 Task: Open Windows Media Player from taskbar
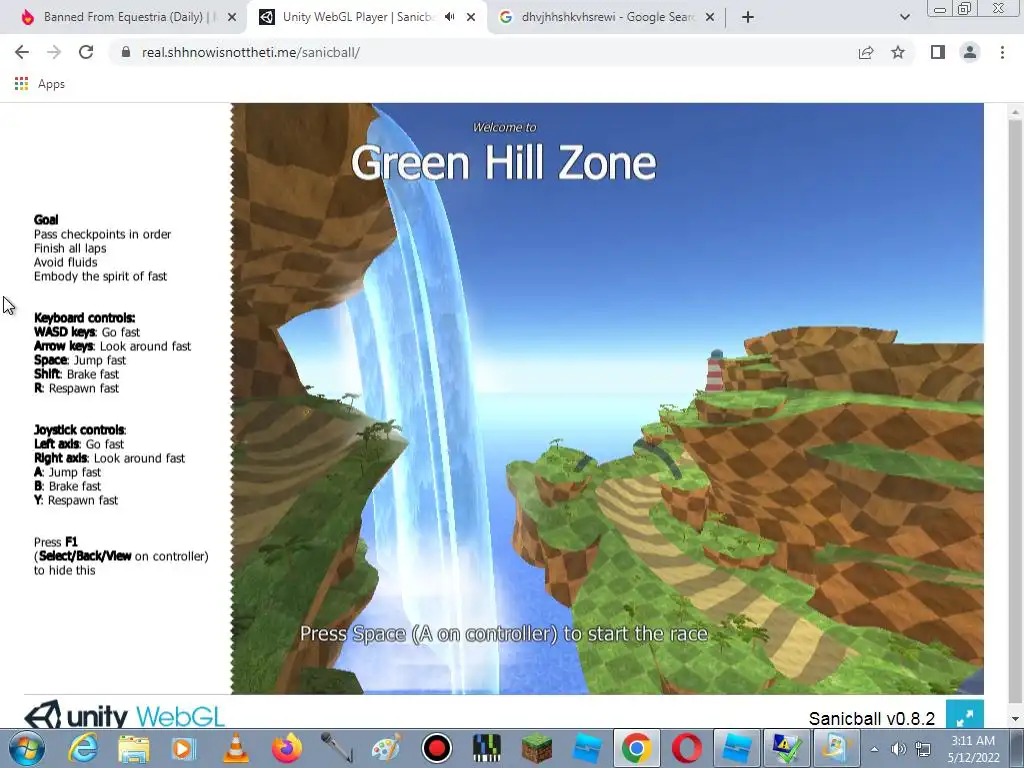click(x=184, y=748)
